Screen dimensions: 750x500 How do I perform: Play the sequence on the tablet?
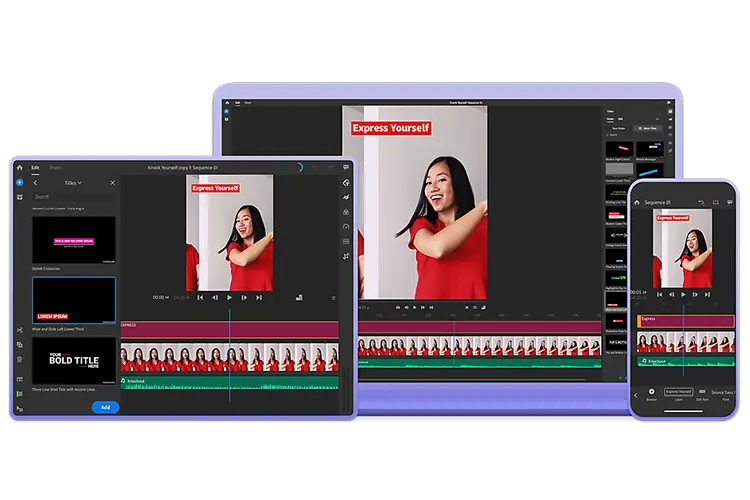coord(230,298)
